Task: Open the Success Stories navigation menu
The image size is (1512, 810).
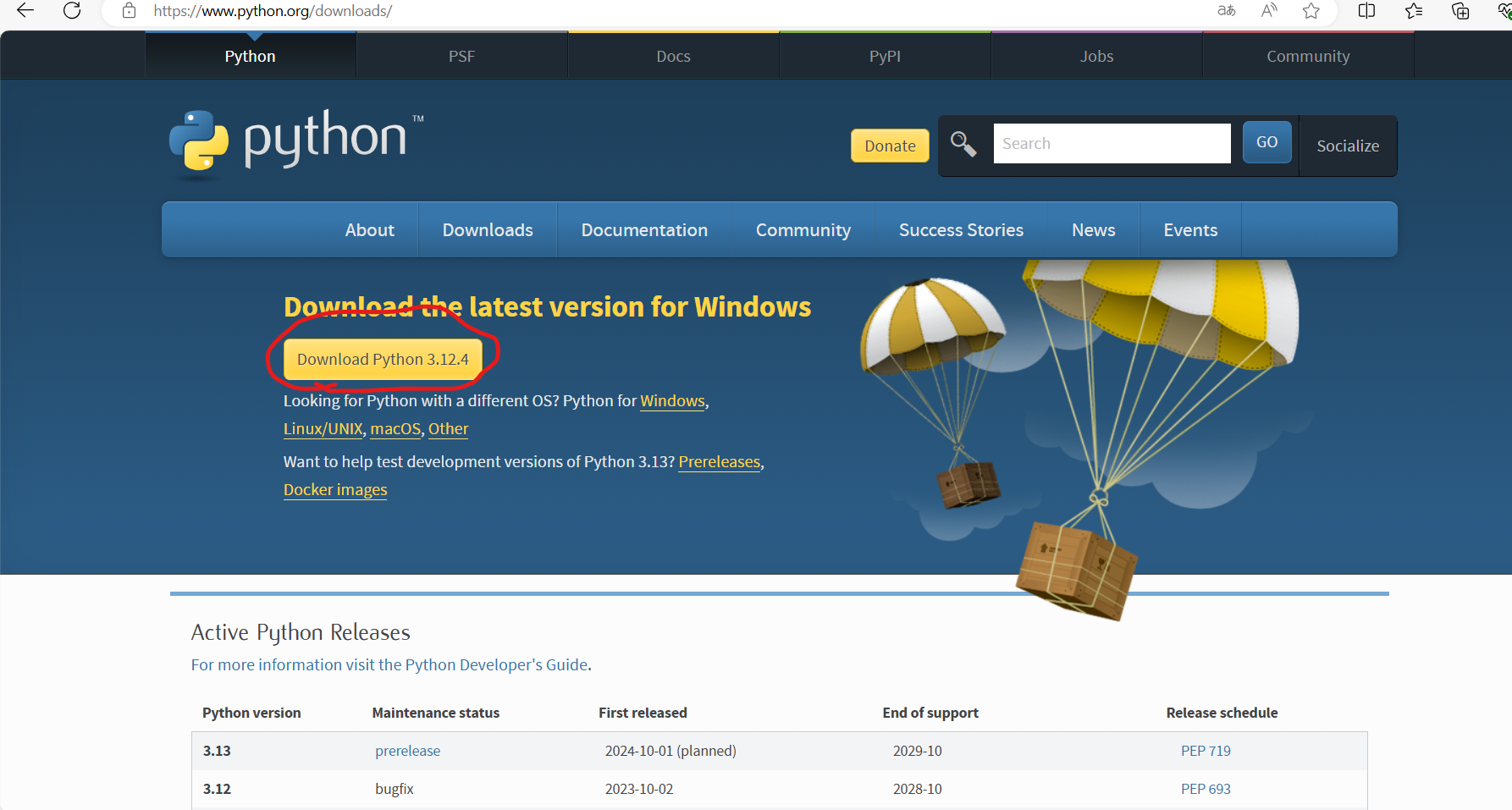Action: [x=961, y=230]
